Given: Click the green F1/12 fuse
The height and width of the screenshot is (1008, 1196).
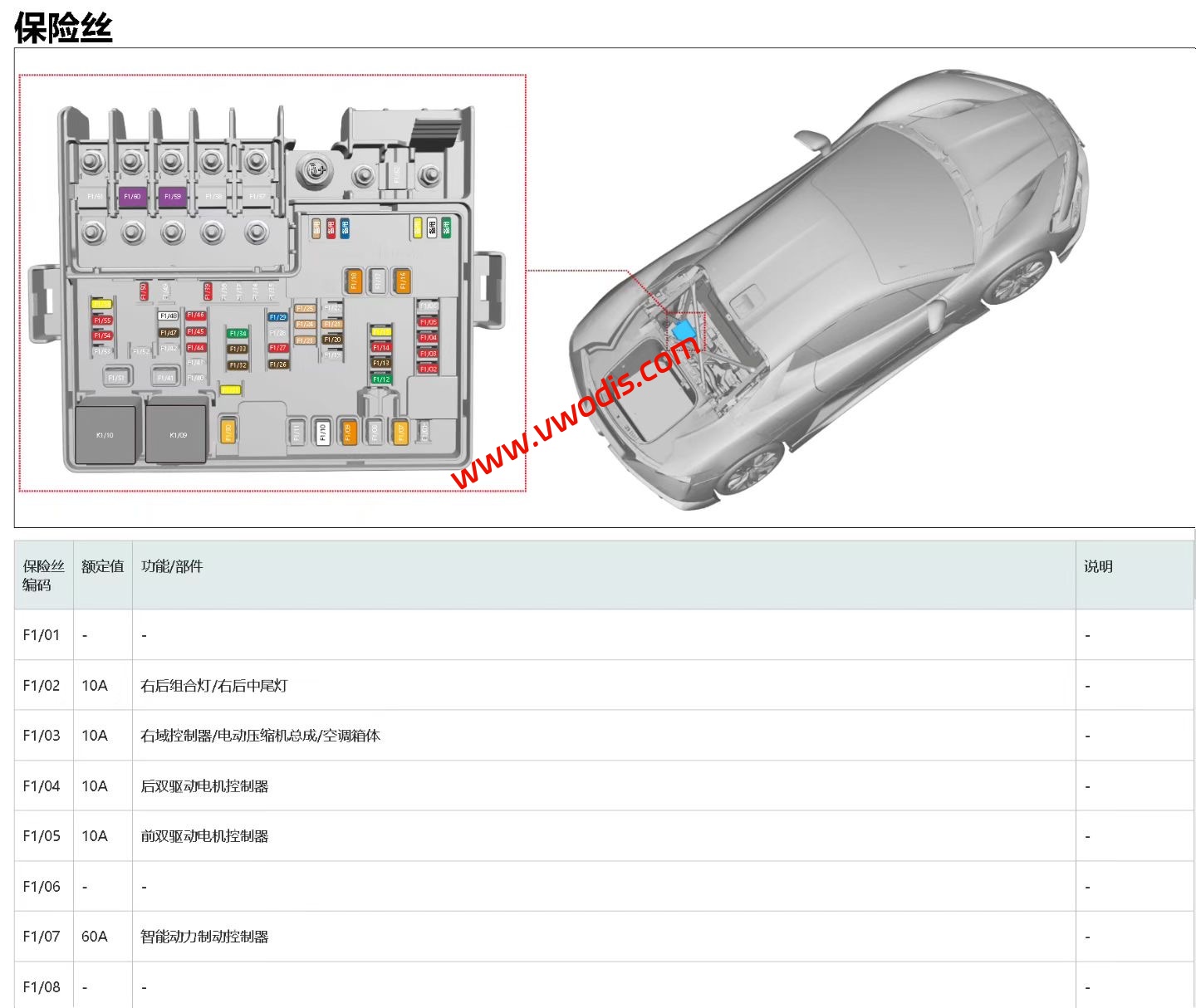Looking at the screenshot, I should click(381, 379).
